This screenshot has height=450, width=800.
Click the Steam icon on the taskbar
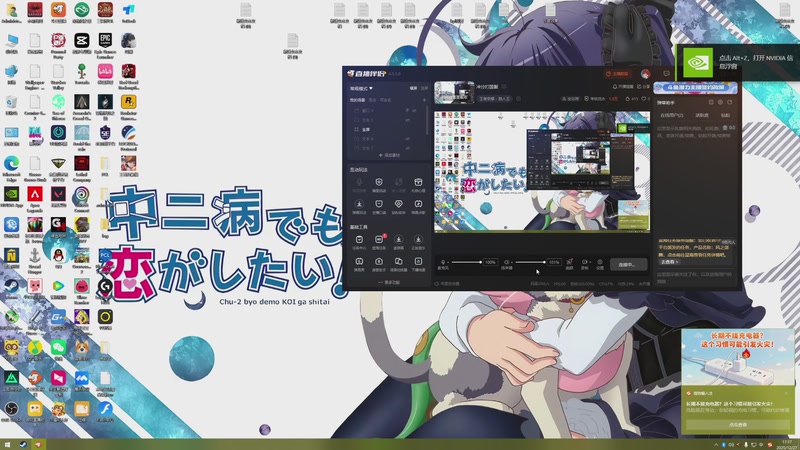tap(23, 444)
